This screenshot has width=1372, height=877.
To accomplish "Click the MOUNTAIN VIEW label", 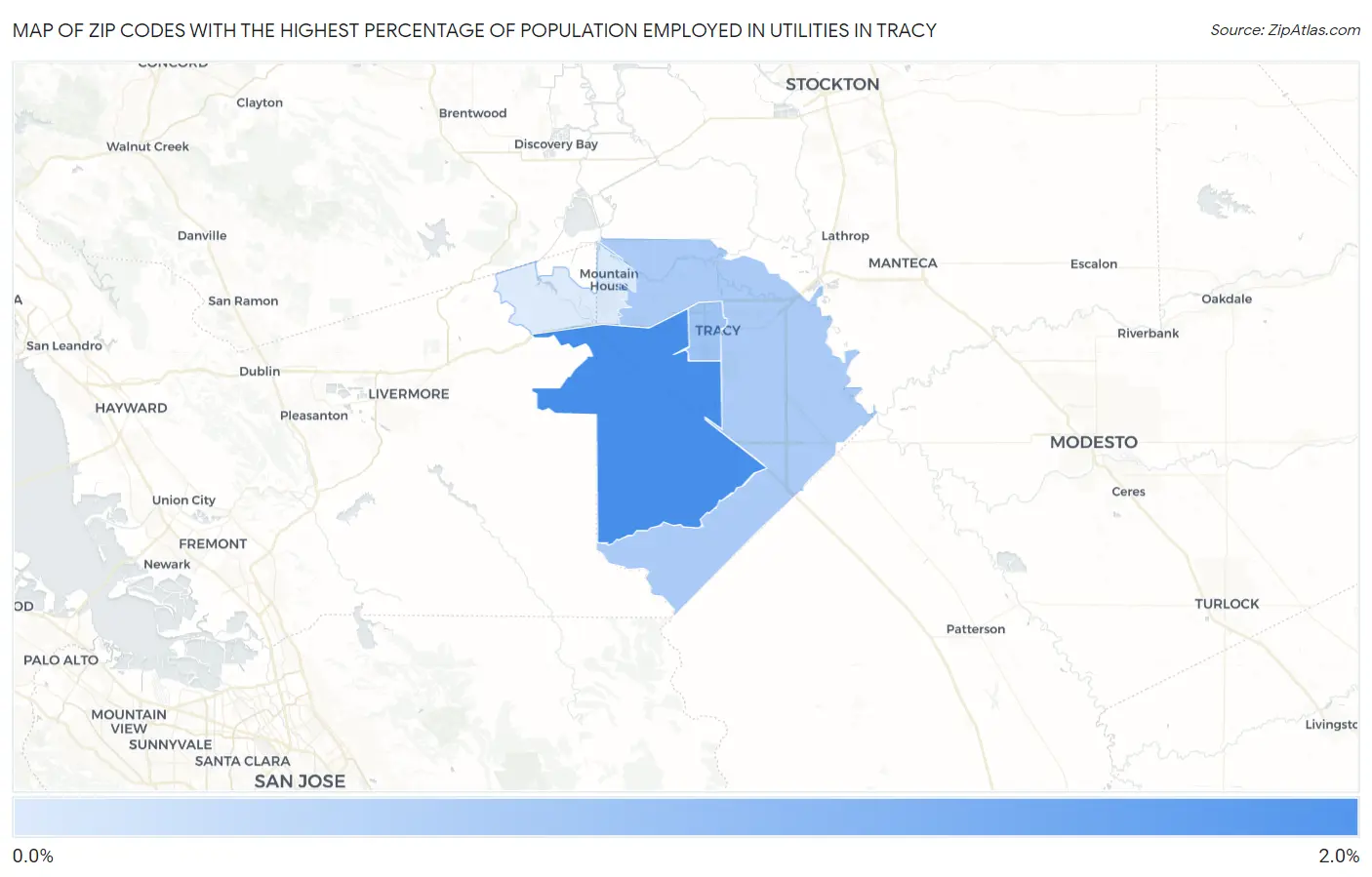I will coord(129,722).
